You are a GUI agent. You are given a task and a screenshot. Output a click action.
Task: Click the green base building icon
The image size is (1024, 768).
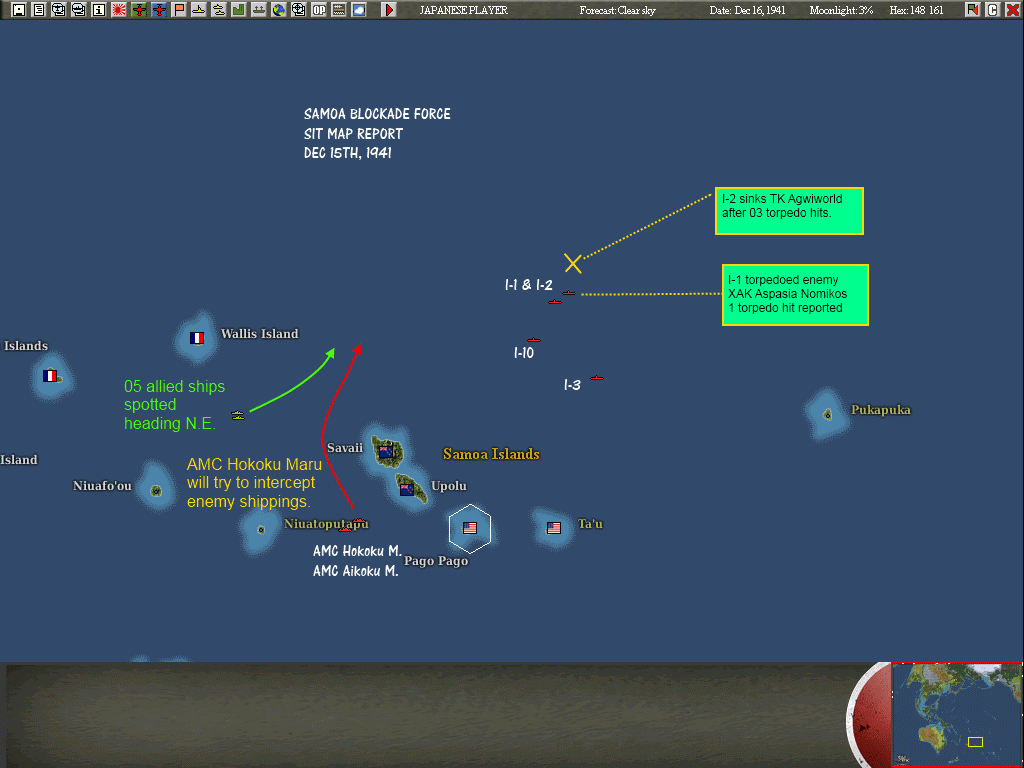238,10
